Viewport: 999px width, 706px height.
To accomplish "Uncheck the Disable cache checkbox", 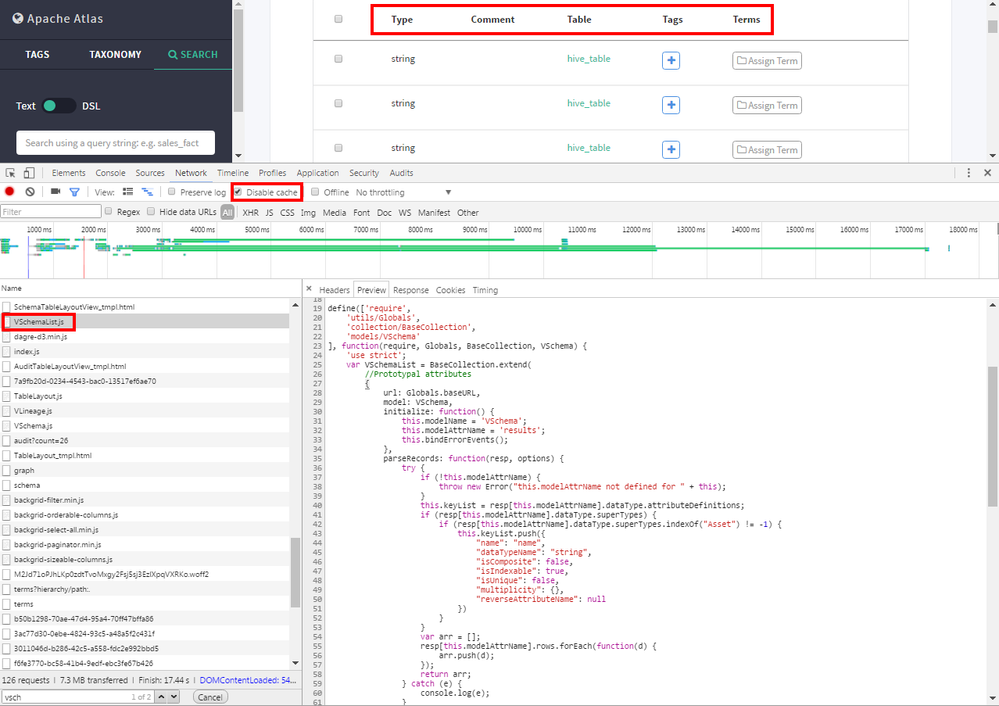I will pos(238,192).
